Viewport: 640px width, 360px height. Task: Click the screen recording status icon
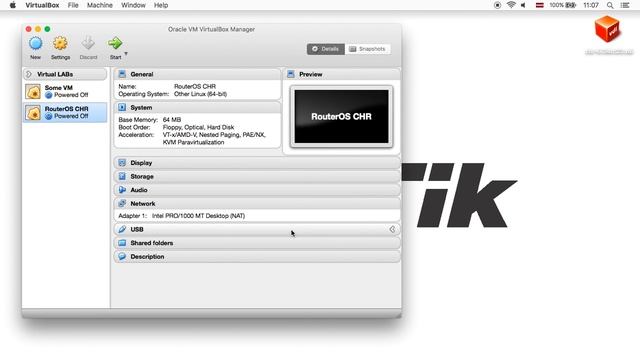tap(497, 5)
